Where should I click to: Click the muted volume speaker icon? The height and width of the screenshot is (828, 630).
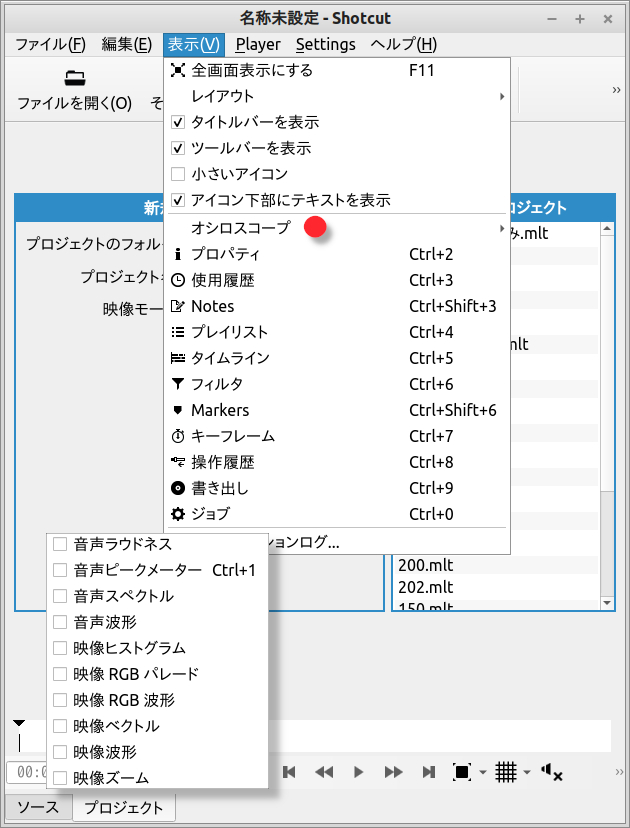click(551, 772)
